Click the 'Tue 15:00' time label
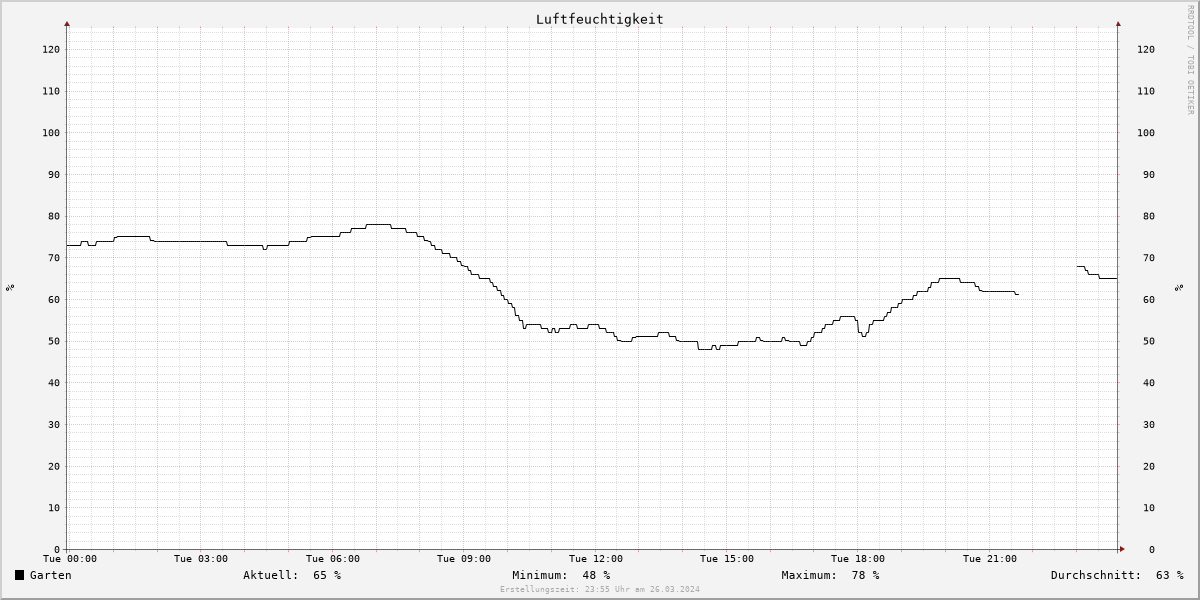Image resolution: width=1200 pixels, height=600 pixels. coord(727,559)
